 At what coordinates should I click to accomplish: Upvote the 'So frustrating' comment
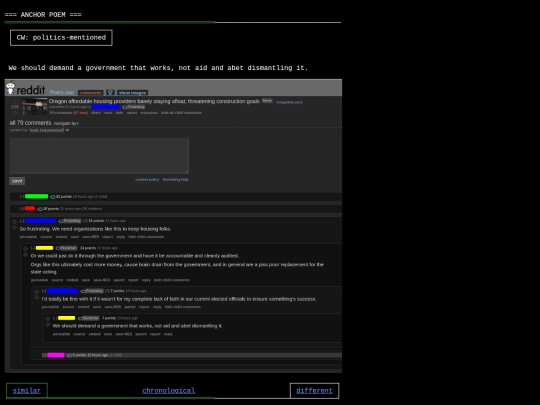point(14,221)
